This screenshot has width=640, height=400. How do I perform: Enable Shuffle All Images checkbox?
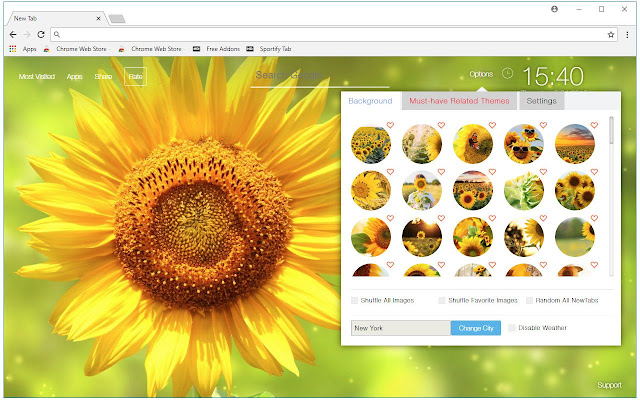pos(354,300)
